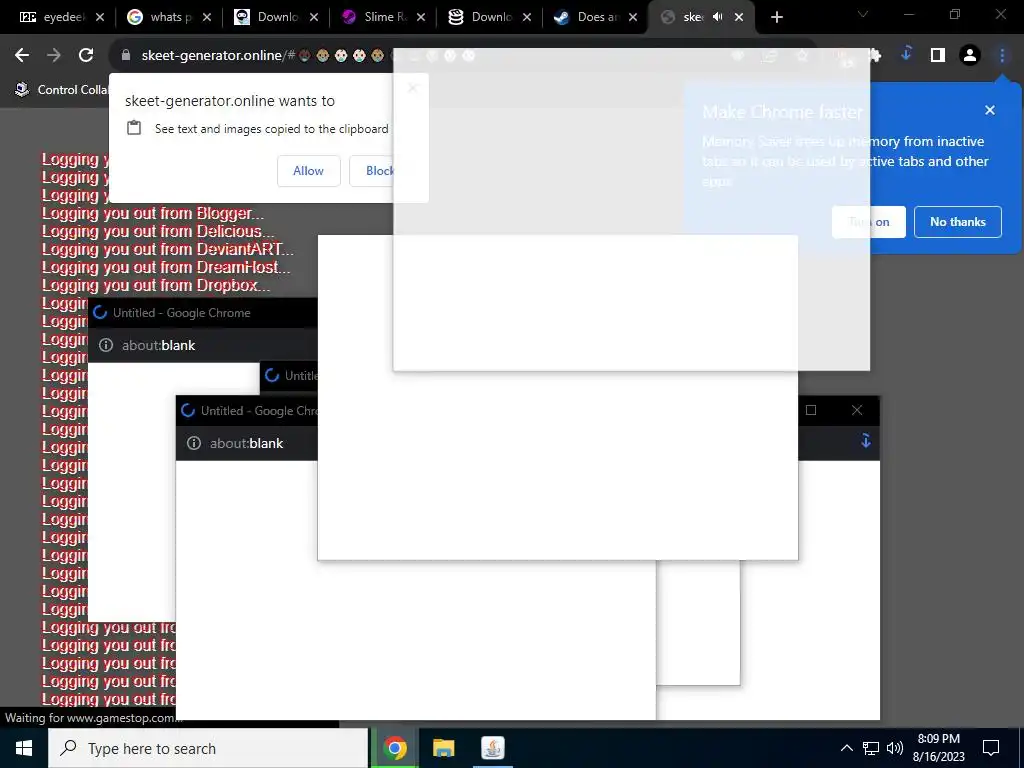
Task: Open the Windows notification center
Action: (991, 748)
